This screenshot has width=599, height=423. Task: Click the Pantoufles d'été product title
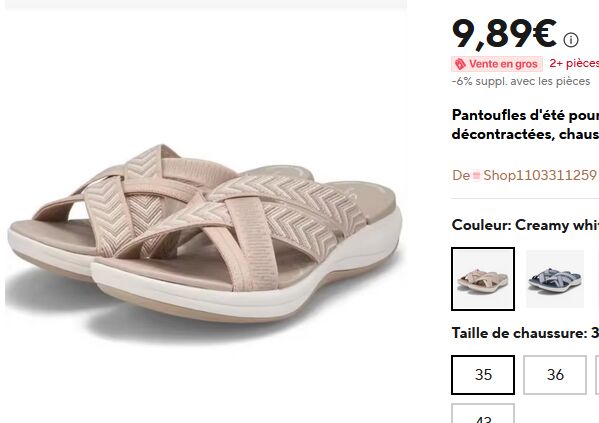[x=525, y=125]
